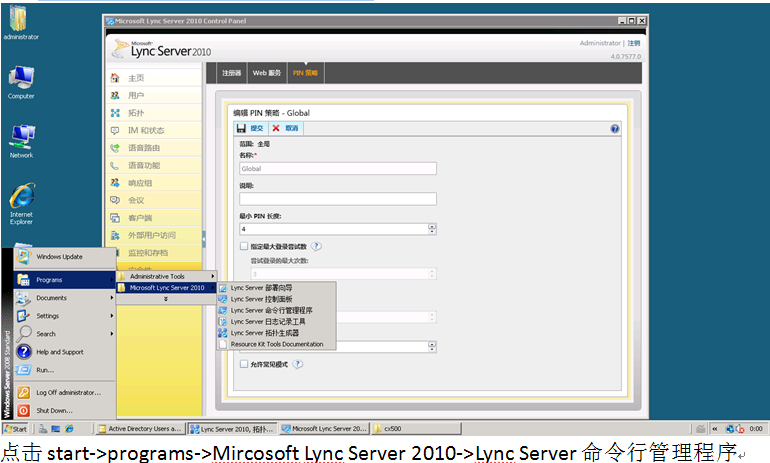Open the Computer desktop icon
This screenshot has width=770, height=463.
click(x=21, y=79)
